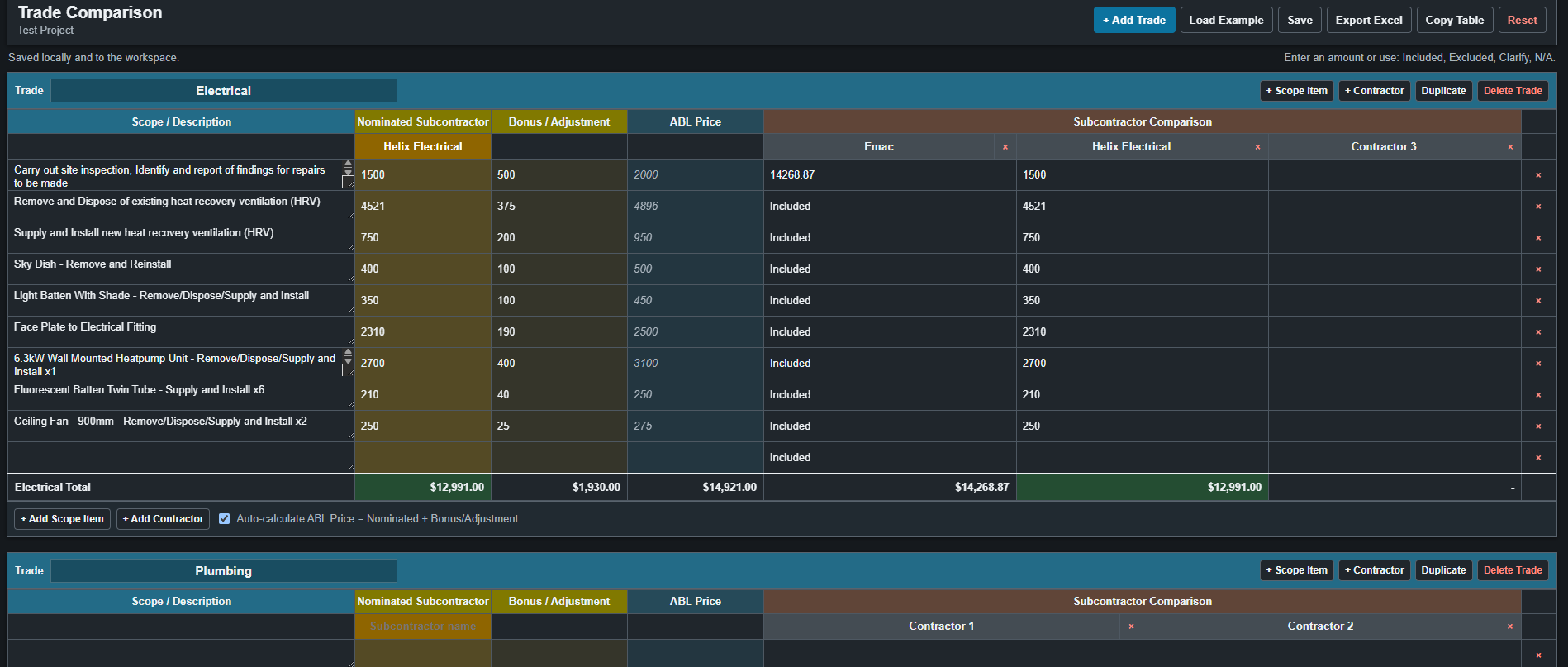Viewport: 1568px width, 667px height.
Task: Select Contractor 3 cell in Ceiling Fan row
Action: point(1395,426)
